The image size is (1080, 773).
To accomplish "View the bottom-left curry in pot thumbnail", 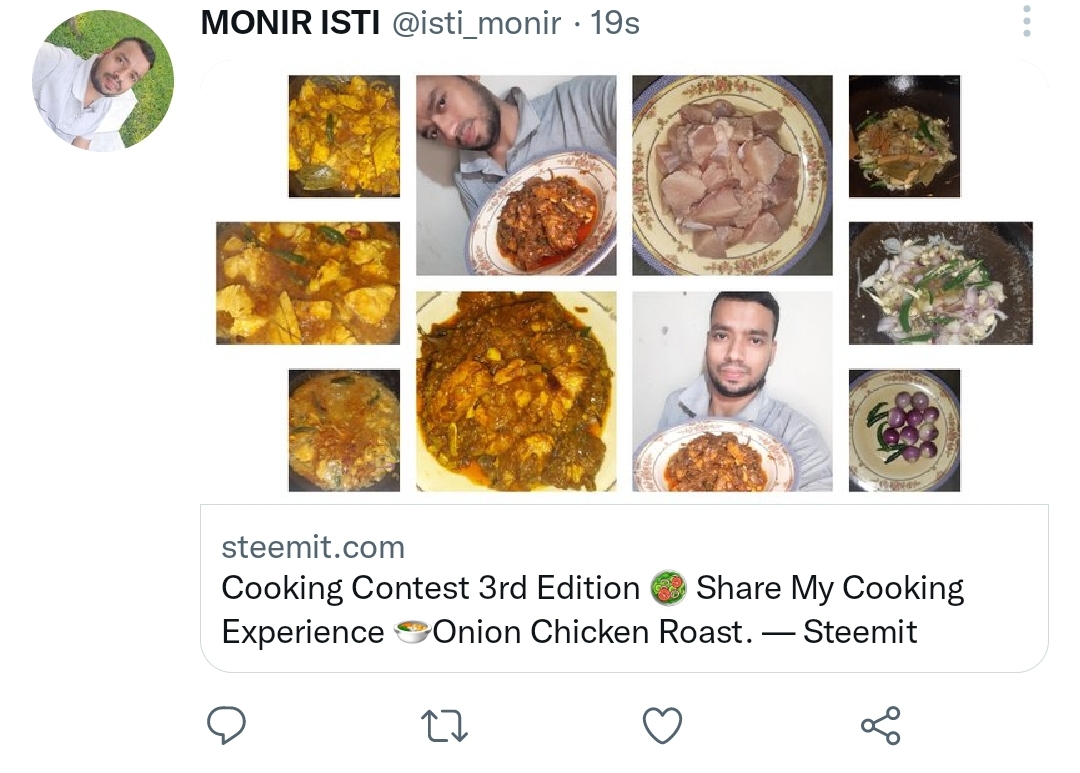I will (344, 430).
